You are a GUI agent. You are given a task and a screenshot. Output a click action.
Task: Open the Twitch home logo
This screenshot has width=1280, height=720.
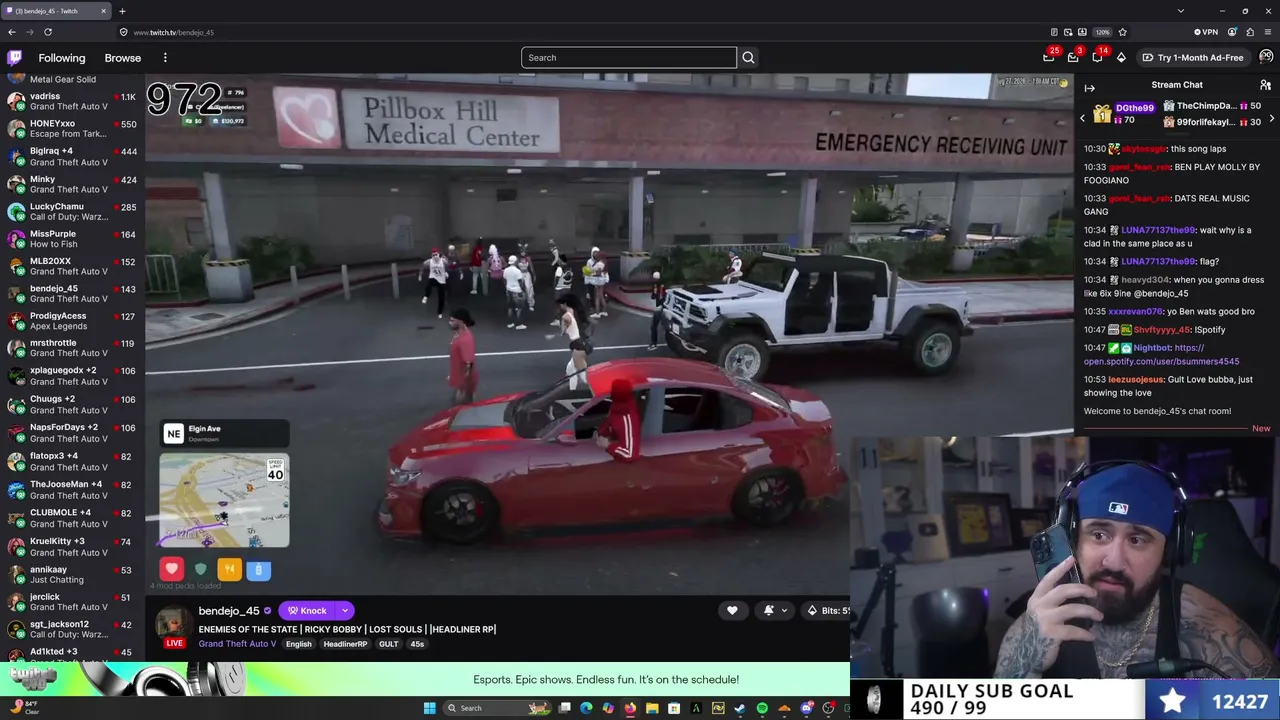coord(14,58)
